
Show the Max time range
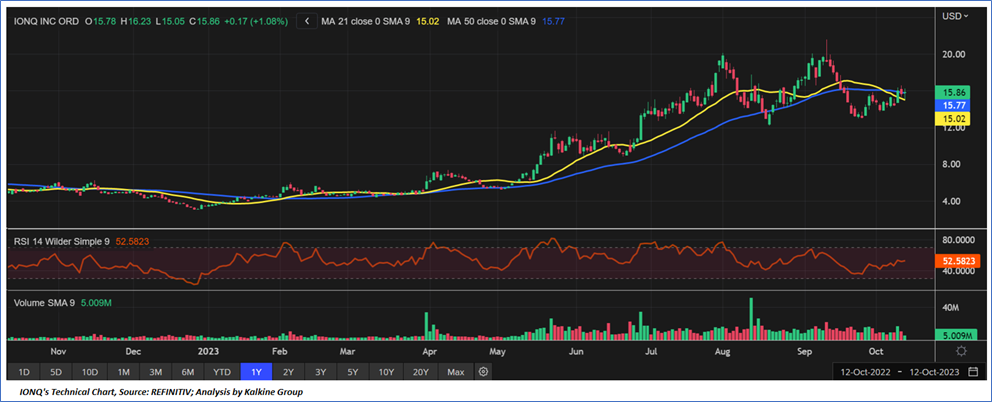455,372
